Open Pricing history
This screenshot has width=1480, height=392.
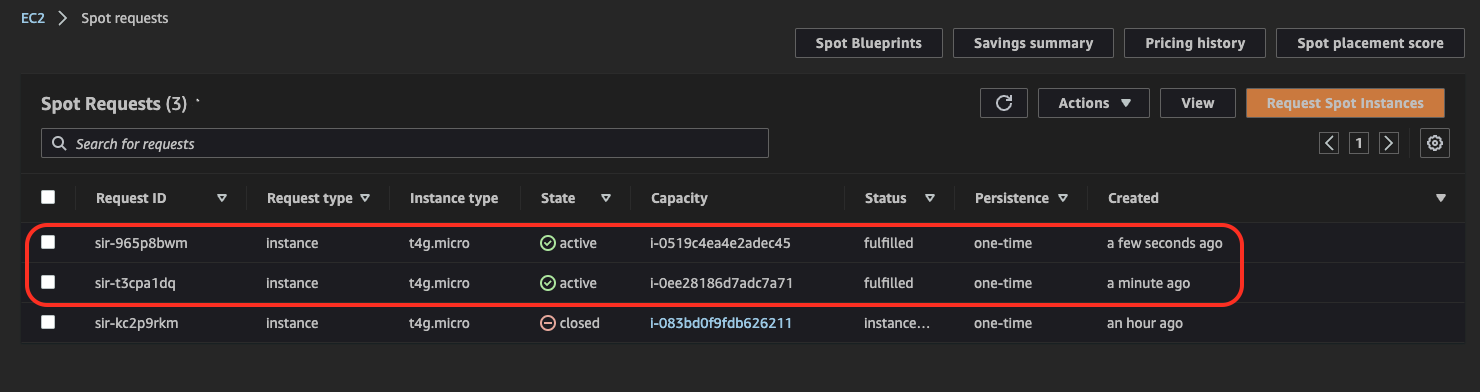pyautogui.click(x=1195, y=43)
